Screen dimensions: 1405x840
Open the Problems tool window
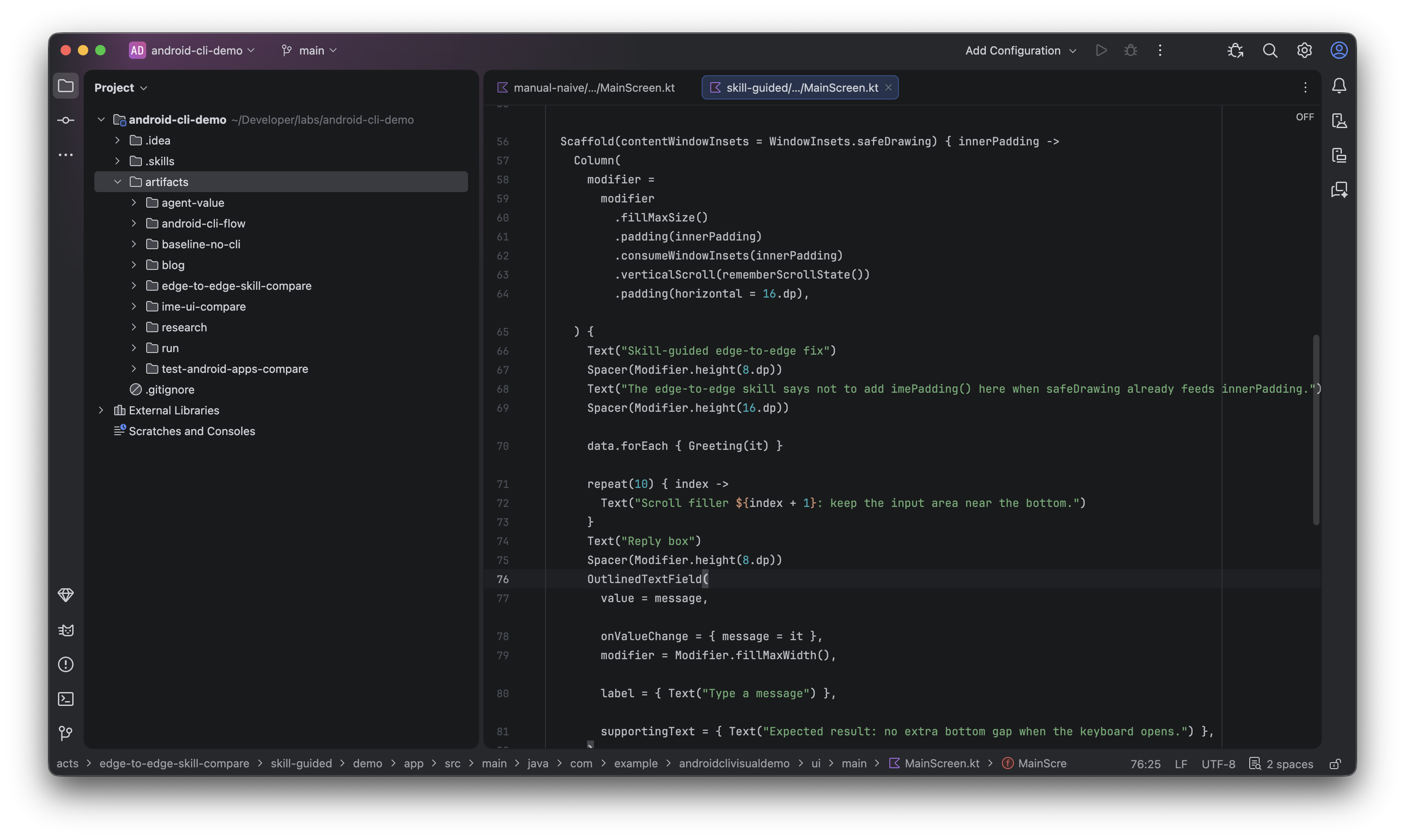(x=66, y=664)
